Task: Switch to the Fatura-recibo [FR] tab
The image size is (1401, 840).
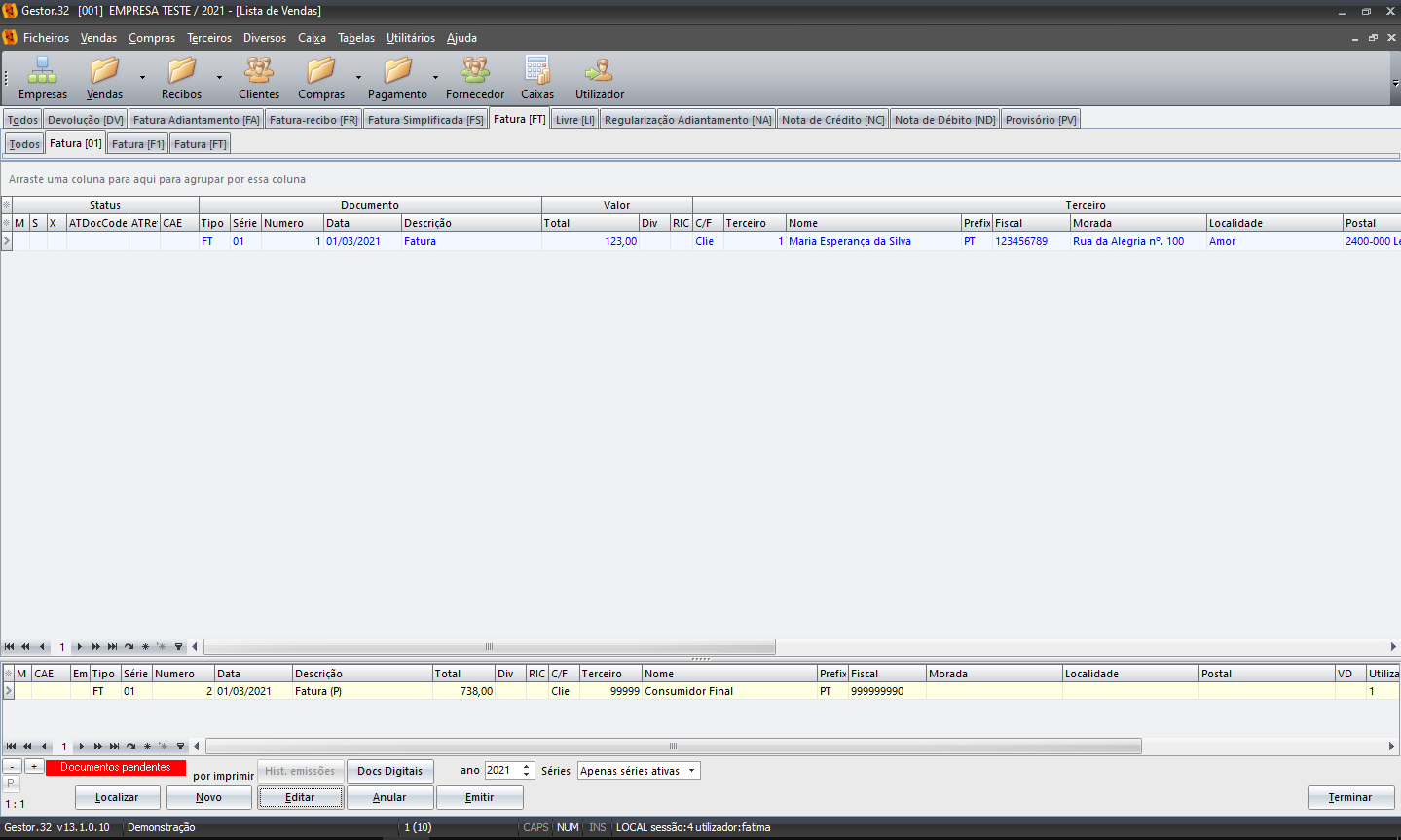Action: coord(313,120)
